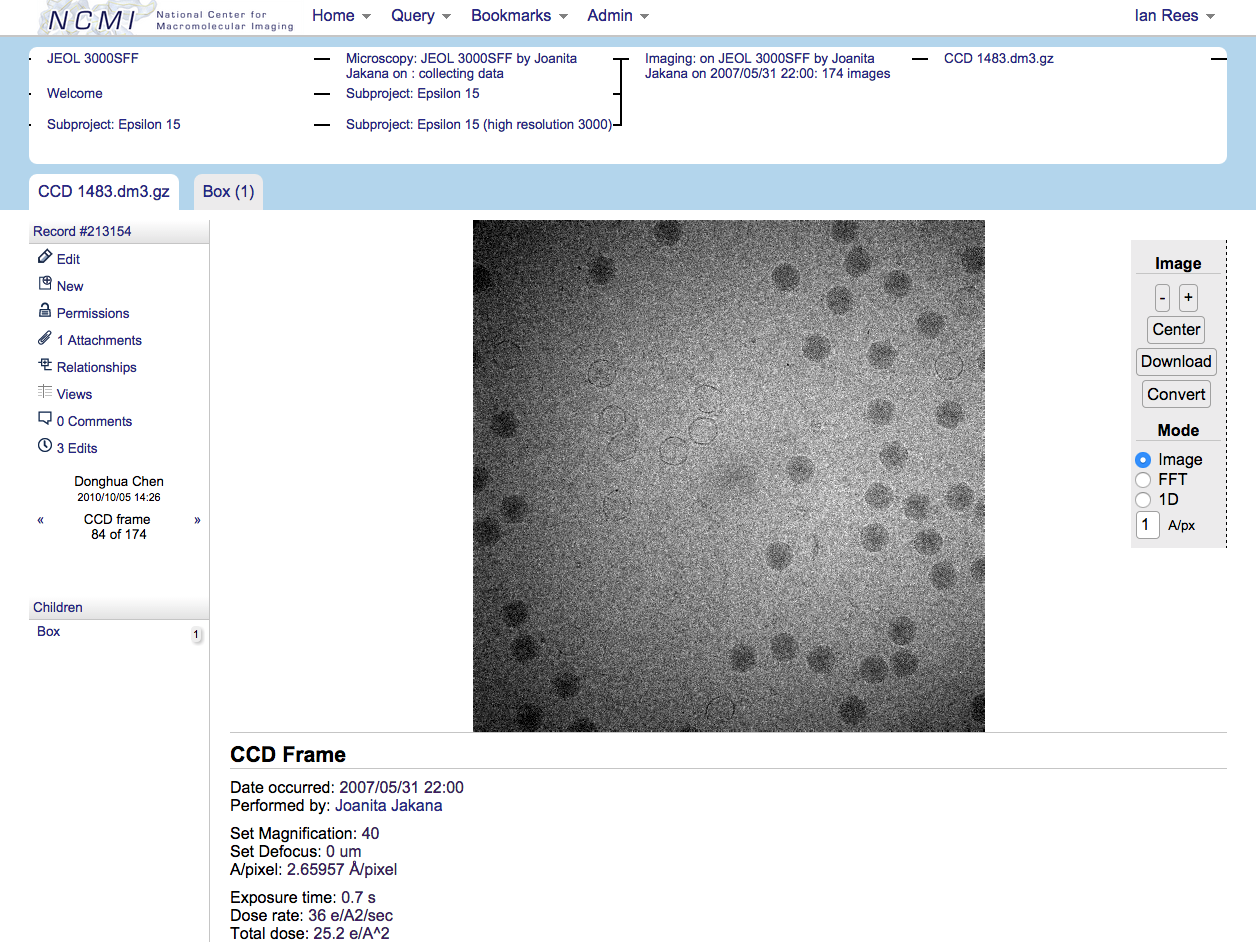Go to next CCD frame arrow

click(197, 520)
